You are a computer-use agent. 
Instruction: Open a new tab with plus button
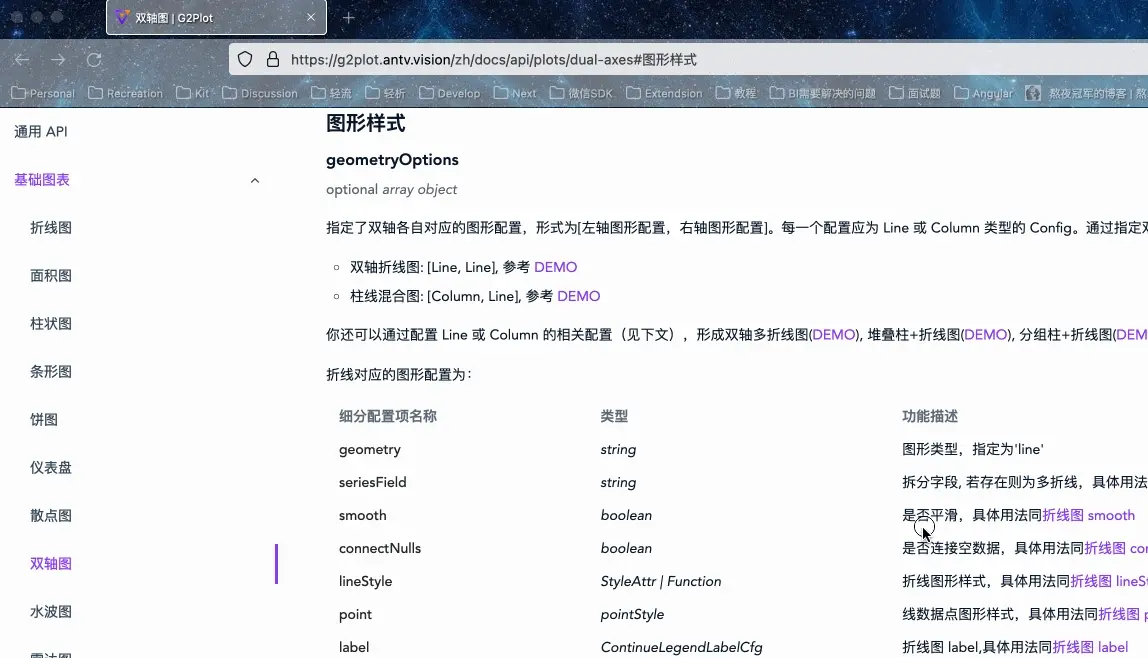[348, 18]
